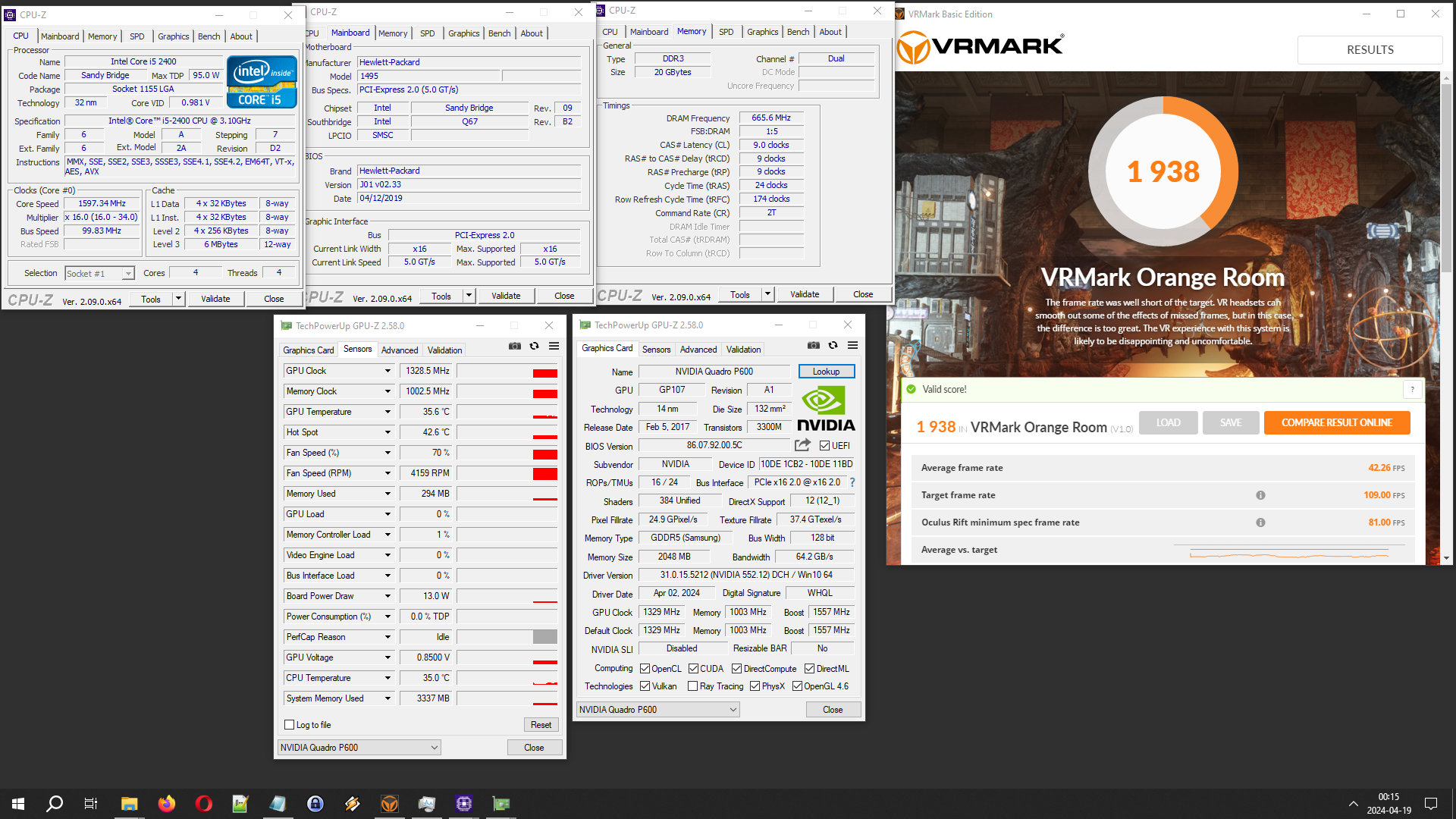Switch to Validation tab in GPU-Z Graphics Card window

click(x=743, y=350)
